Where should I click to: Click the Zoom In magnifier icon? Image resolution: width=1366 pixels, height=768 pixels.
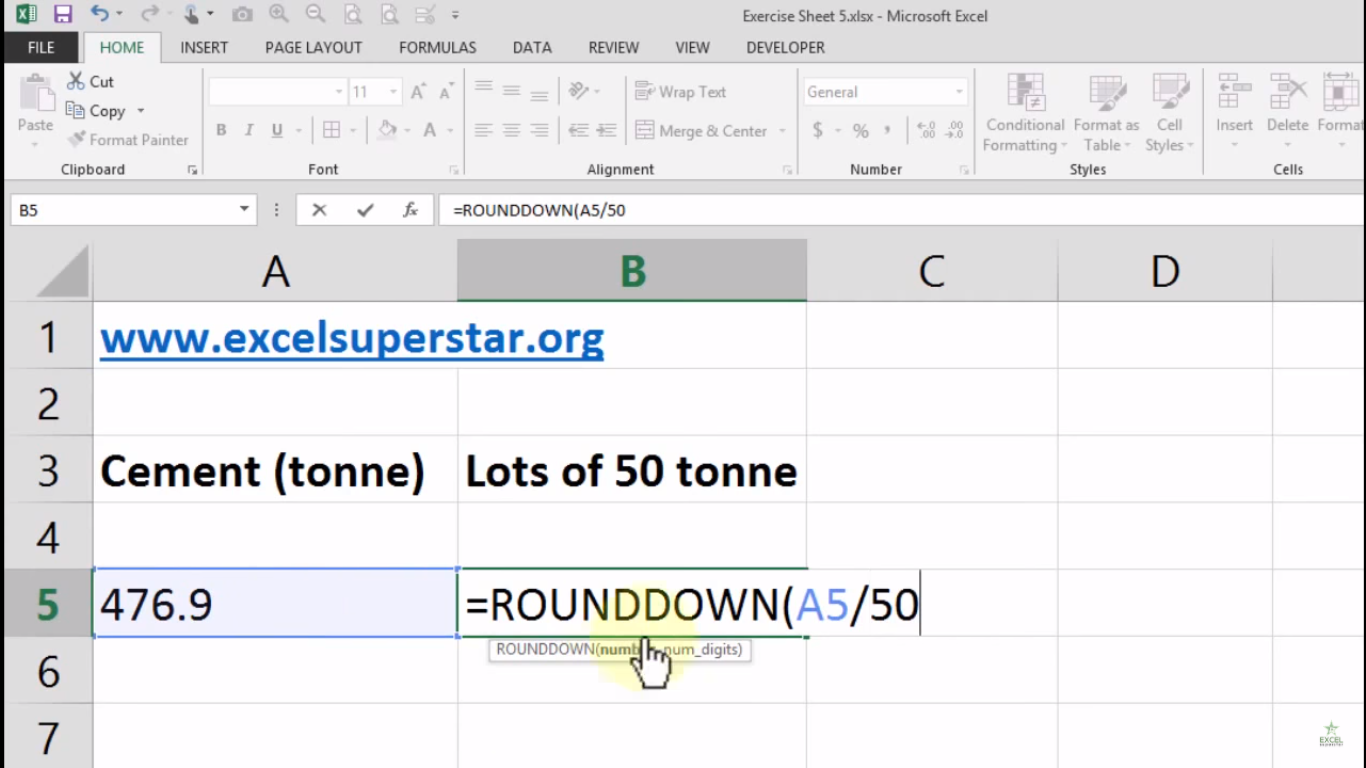(279, 14)
